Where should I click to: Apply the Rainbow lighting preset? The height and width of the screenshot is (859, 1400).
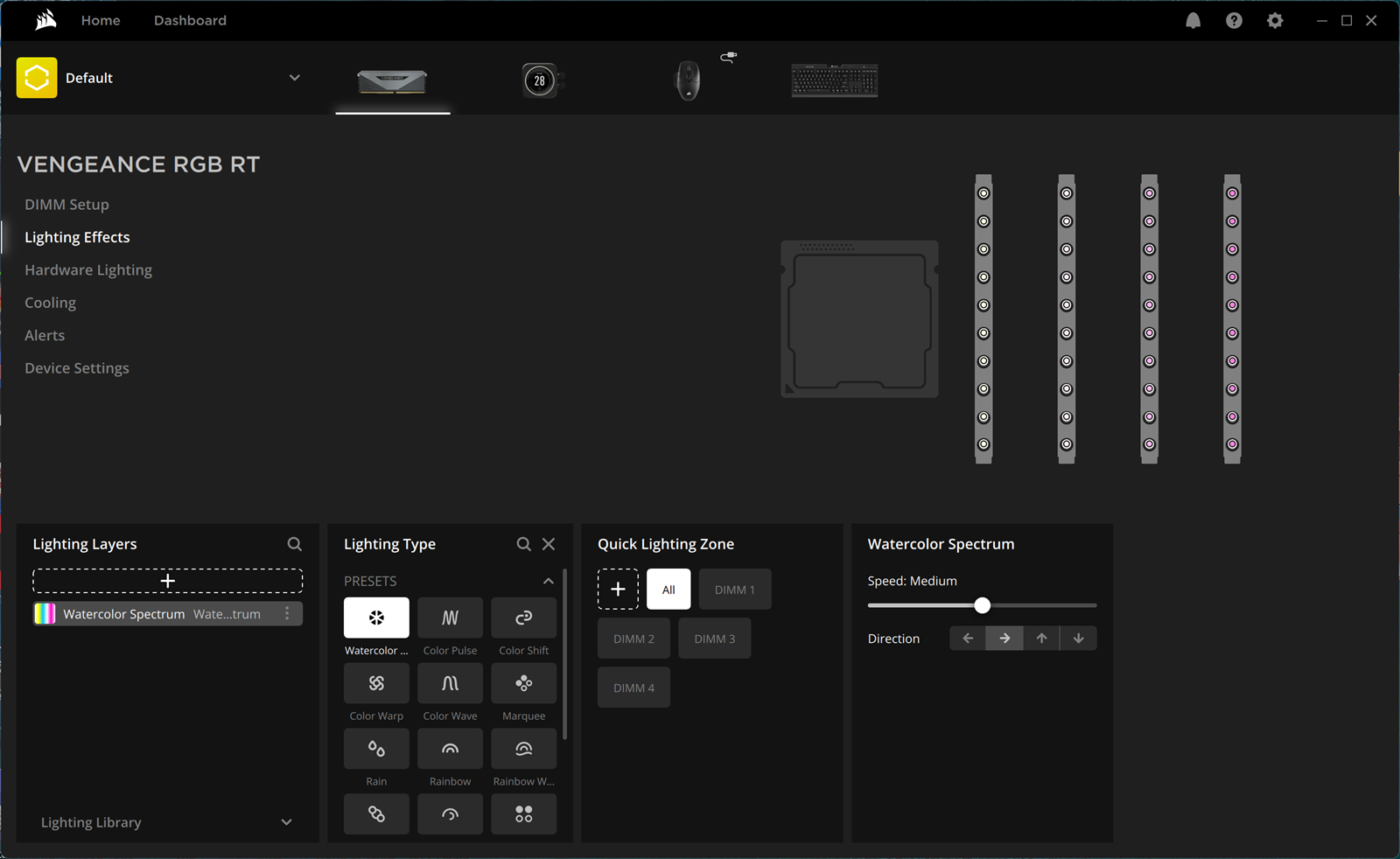point(450,749)
